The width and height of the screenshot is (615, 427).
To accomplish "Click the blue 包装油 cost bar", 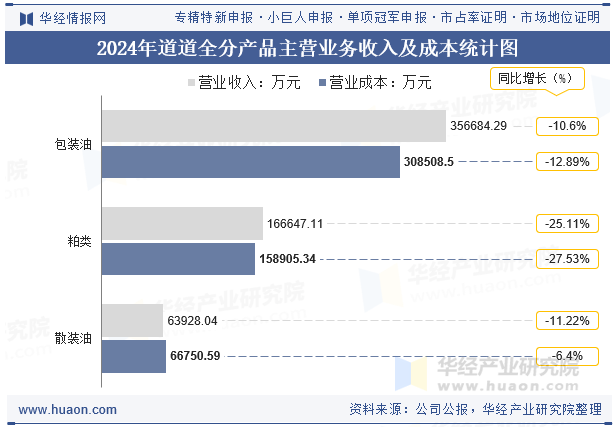I will [x=251, y=162].
